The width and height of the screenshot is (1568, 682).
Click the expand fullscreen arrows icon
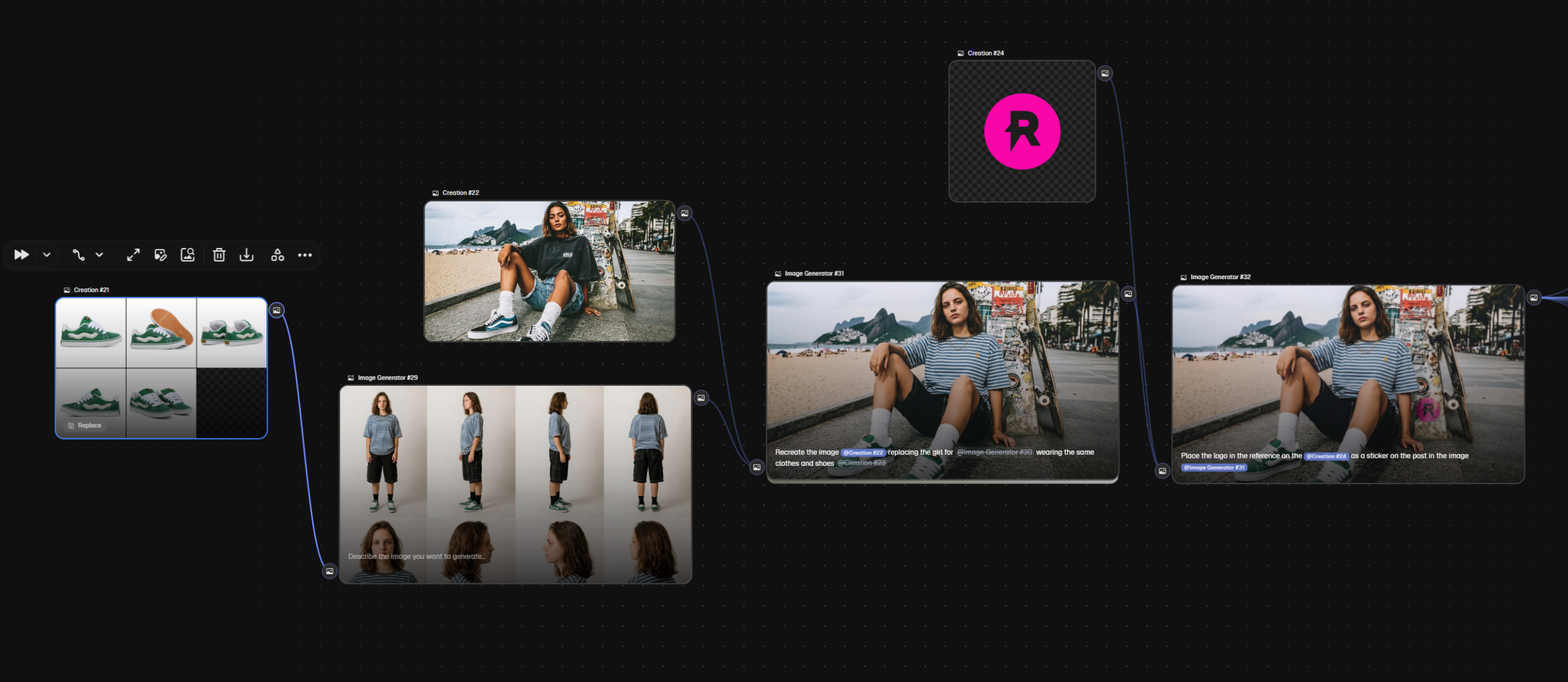point(133,255)
